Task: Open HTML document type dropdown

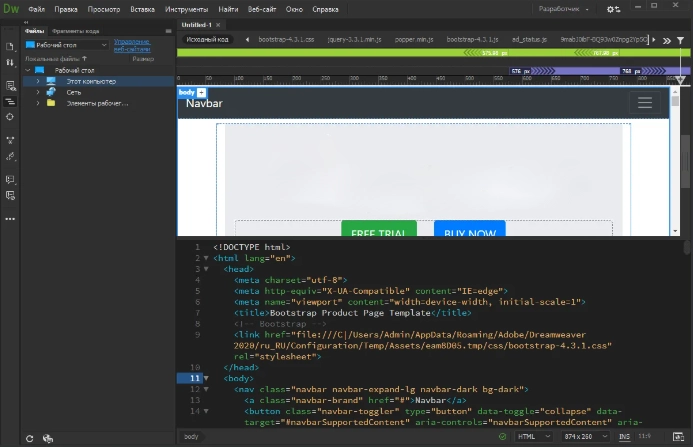Action: tap(533, 436)
